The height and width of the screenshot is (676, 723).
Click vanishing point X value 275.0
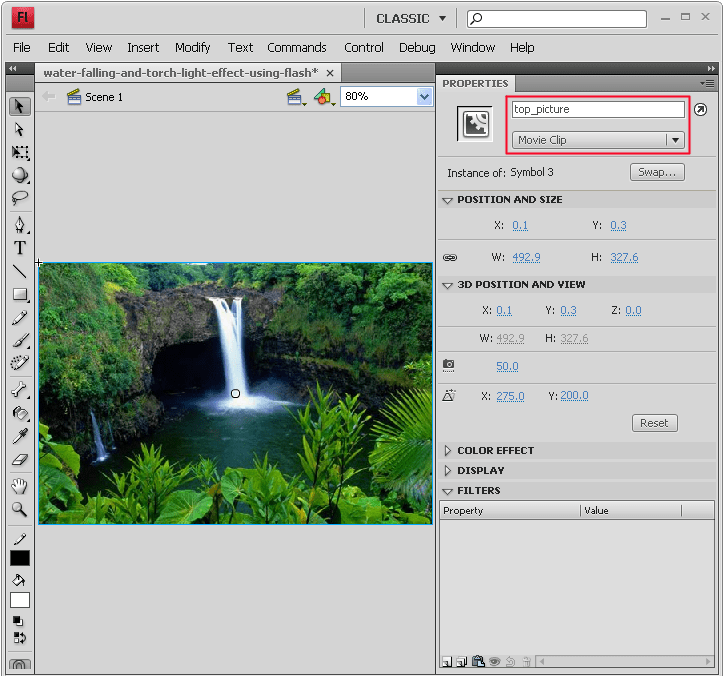[x=510, y=396]
